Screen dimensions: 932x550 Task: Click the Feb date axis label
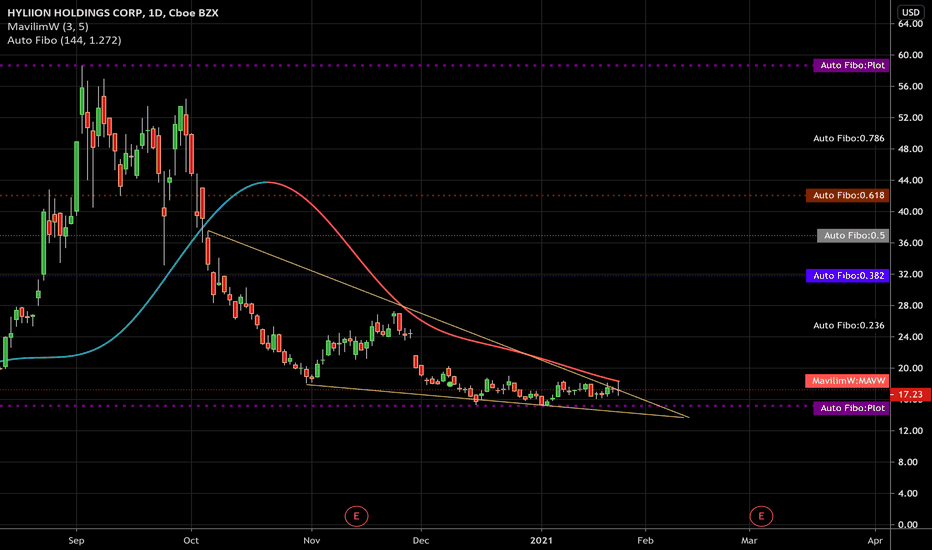(x=646, y=540)
